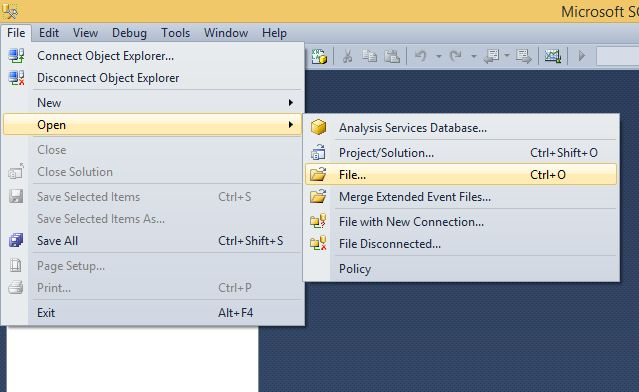Click the Start Debugging play arrow
Viewport: 639px width, 392px height.
click(x=582, y=56)
